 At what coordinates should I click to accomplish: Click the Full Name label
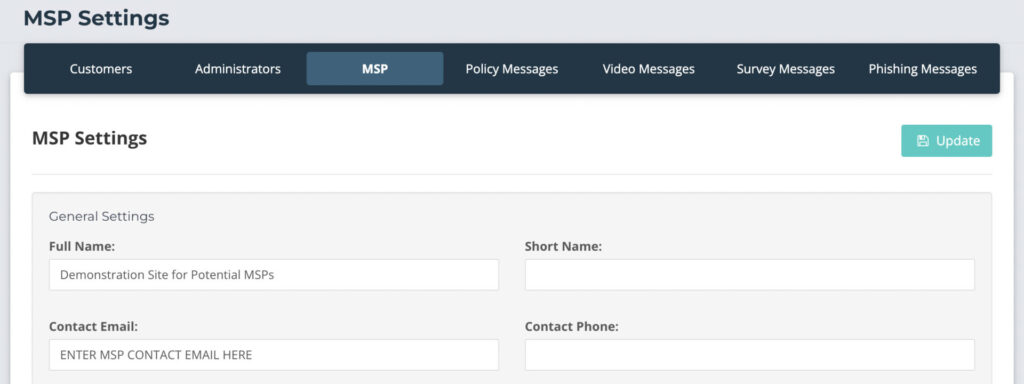click(82, 247)
